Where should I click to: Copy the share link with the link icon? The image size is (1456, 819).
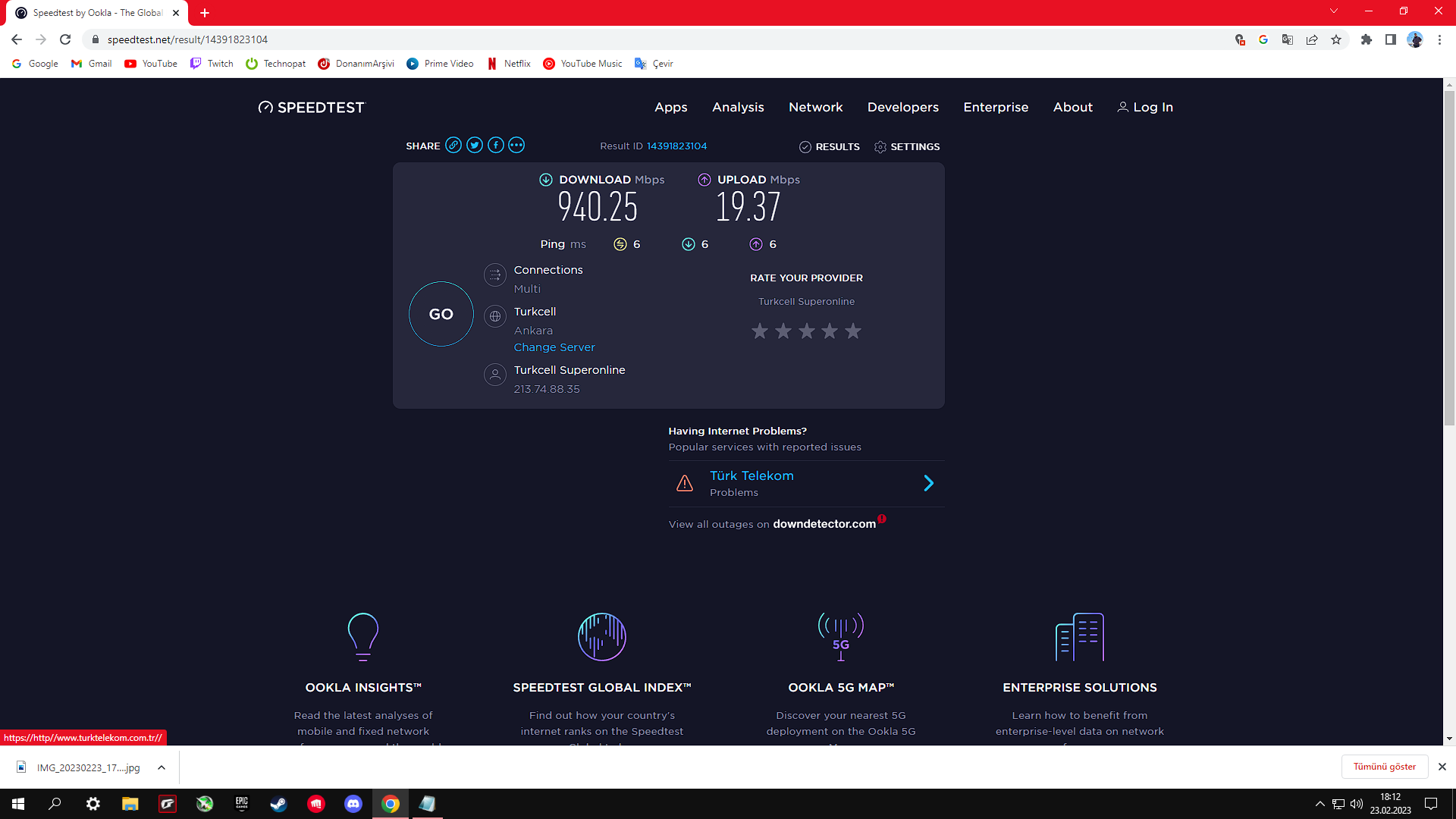pyautogui.click(x=453, y=146)
